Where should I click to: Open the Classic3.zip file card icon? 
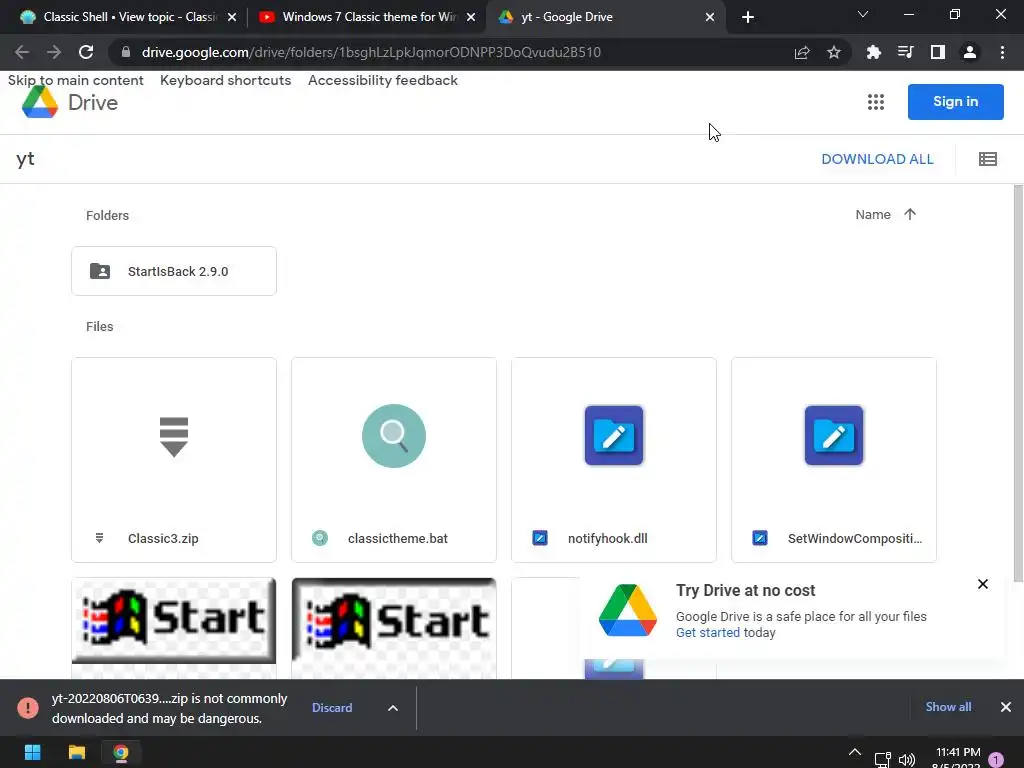174,436
